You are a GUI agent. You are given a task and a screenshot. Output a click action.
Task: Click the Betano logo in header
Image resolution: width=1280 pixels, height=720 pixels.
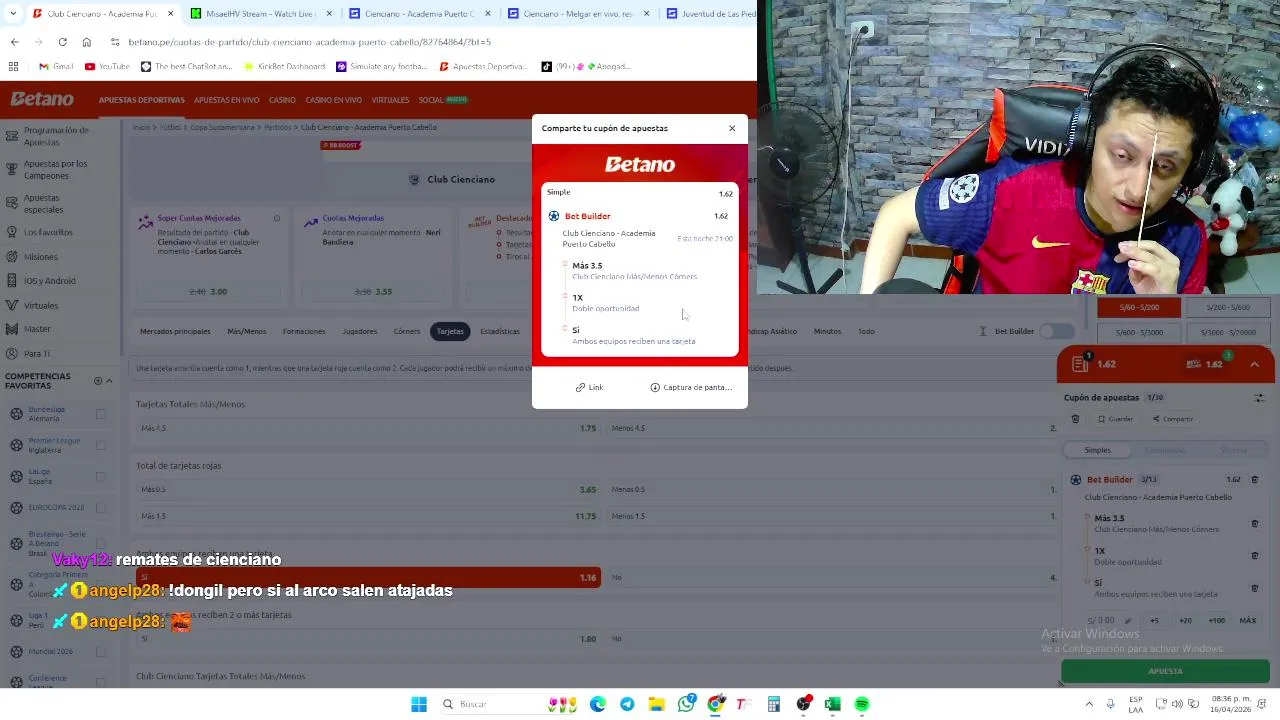[42, 99]
